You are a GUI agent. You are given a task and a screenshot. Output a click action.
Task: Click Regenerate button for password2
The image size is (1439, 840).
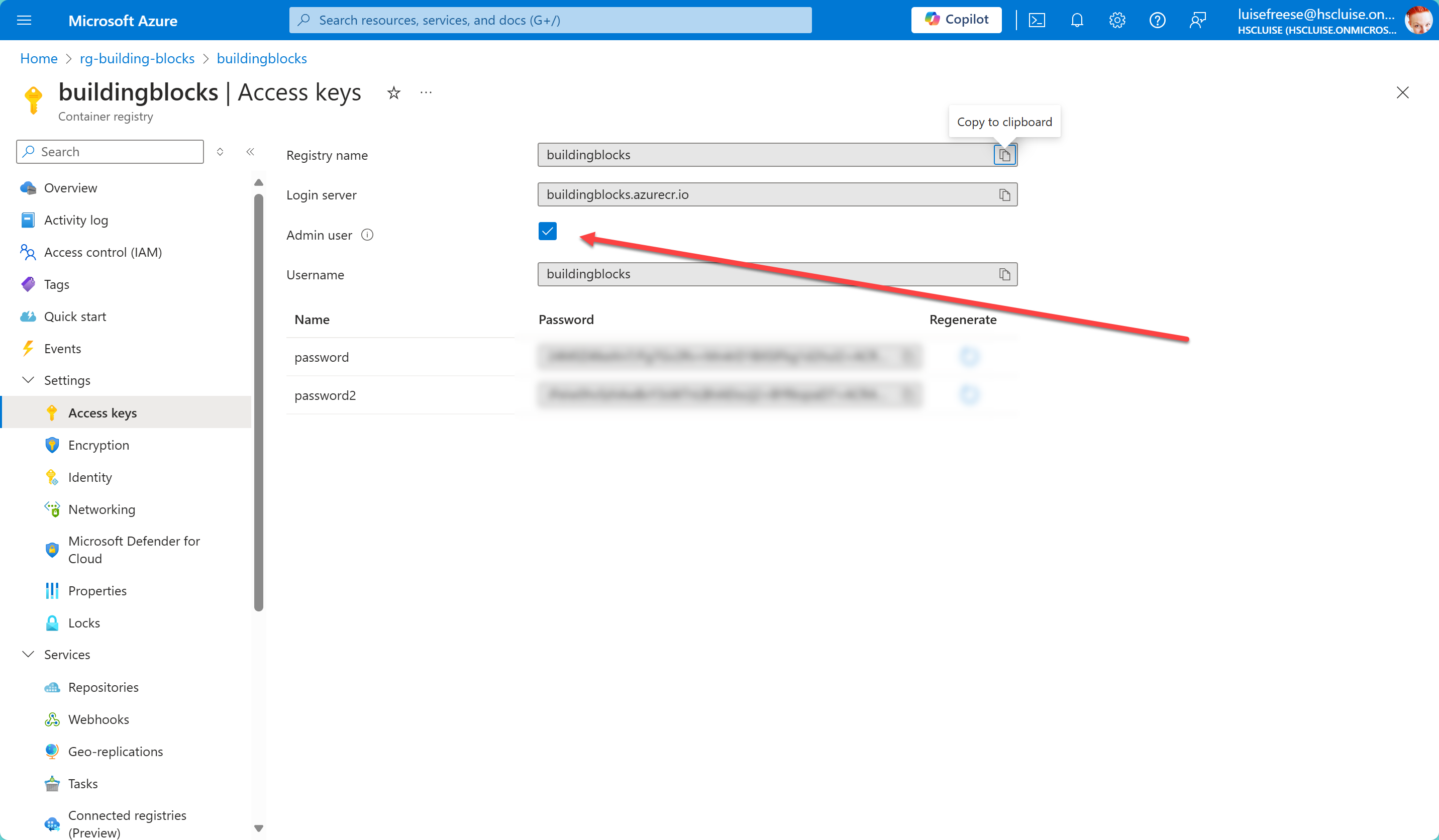968,395
